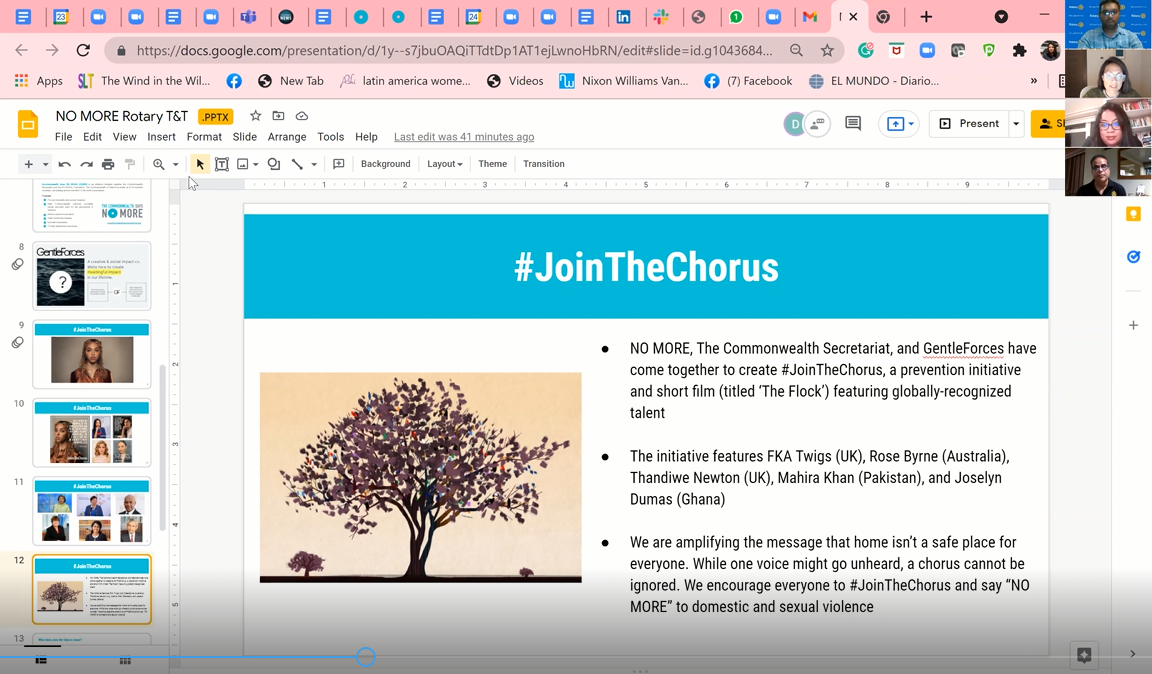Open comment history speech bubble icon
Viewport: 1152px width, 674px height.
pyautogui.click(x=853, y=124)
